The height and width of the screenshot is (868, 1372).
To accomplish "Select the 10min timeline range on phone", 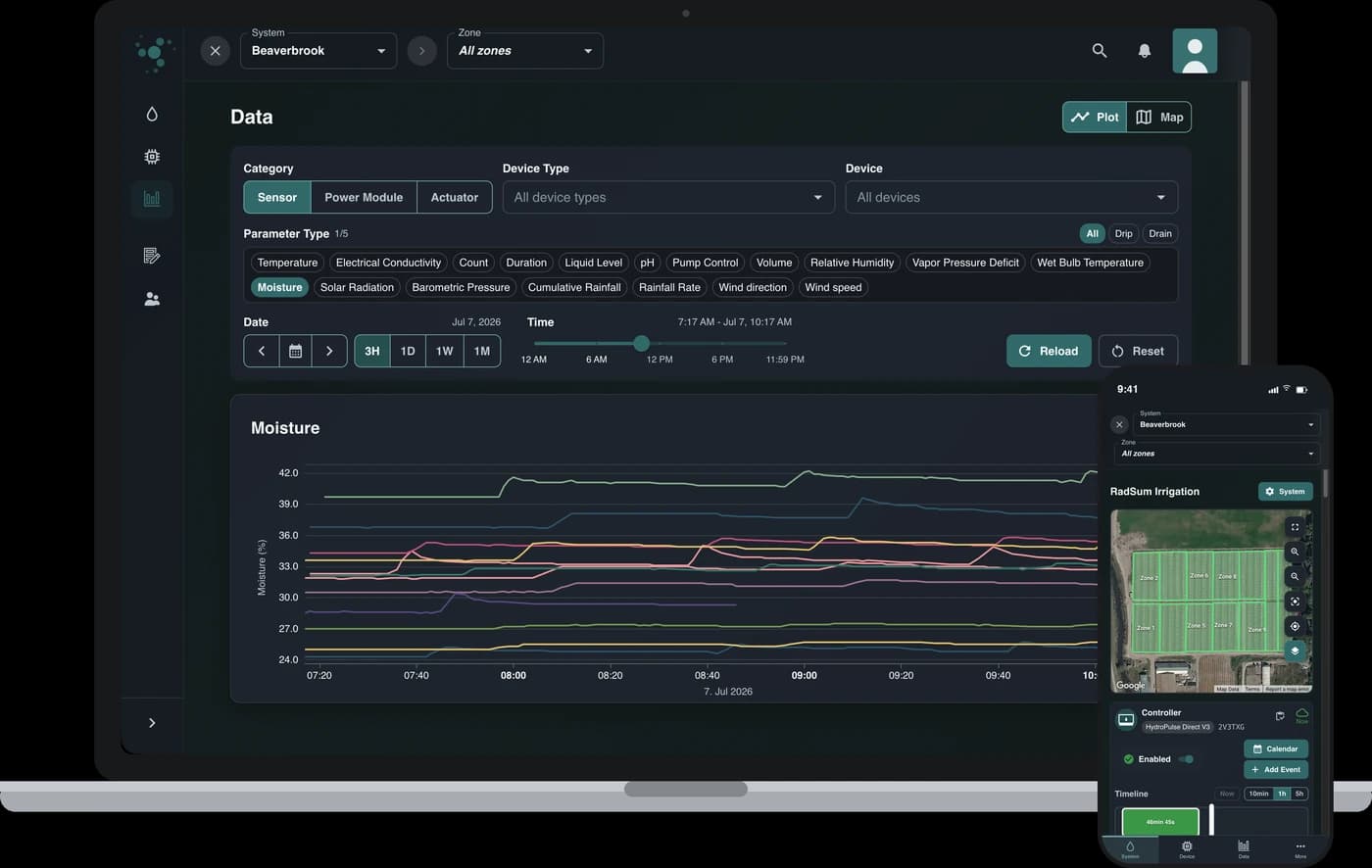I will pyautogui.click(x=1258, y=794).
